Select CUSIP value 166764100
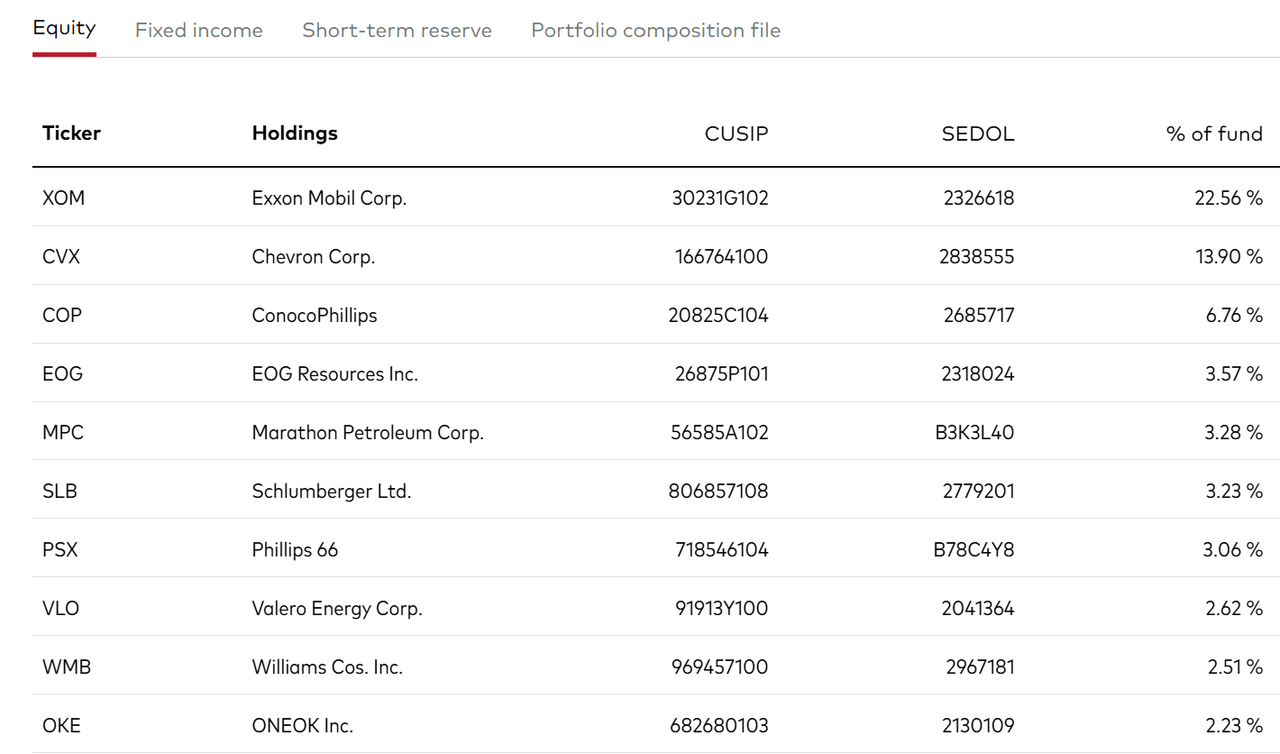Viewport: 1280px width, 754px height. pyautogui.click(x=722, y=257)
